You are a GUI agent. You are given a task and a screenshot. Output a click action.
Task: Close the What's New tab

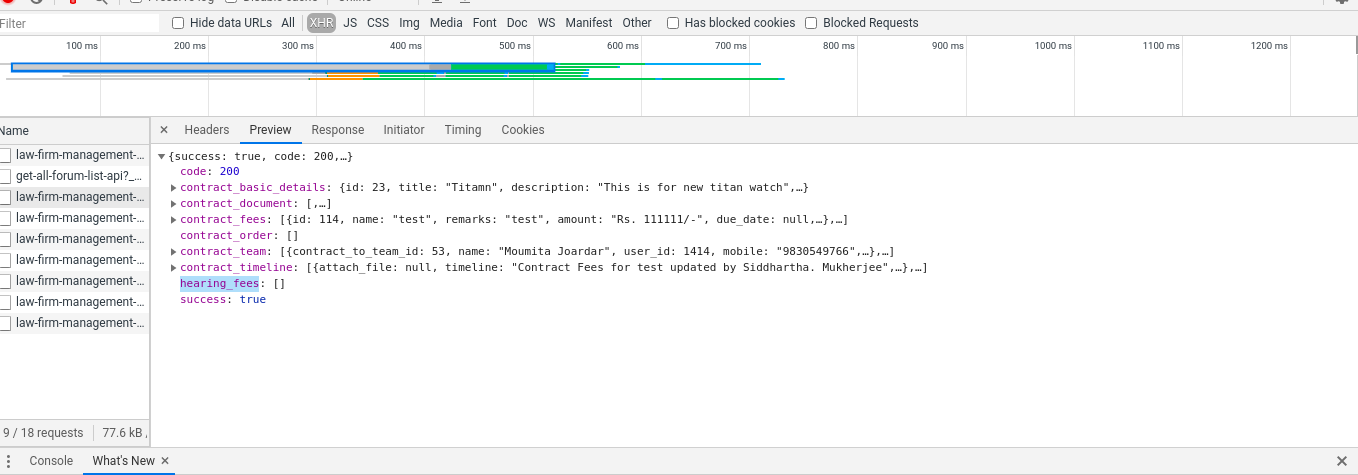[x=166, y=461]
